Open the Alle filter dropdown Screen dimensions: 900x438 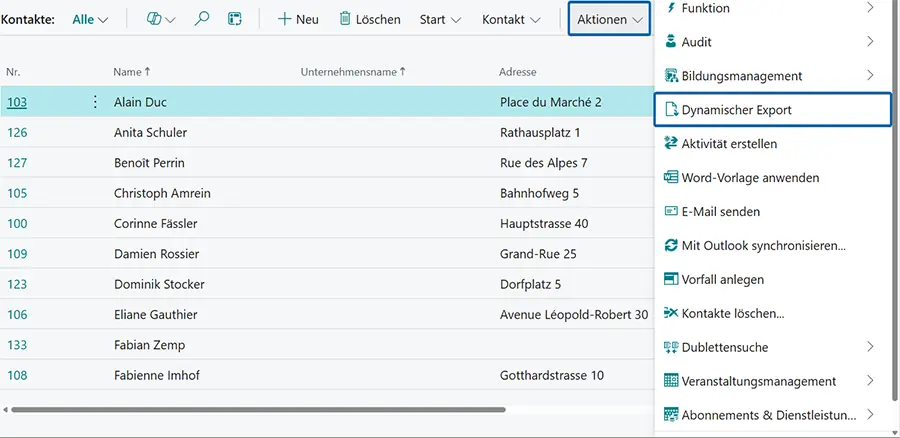point(90,20)
